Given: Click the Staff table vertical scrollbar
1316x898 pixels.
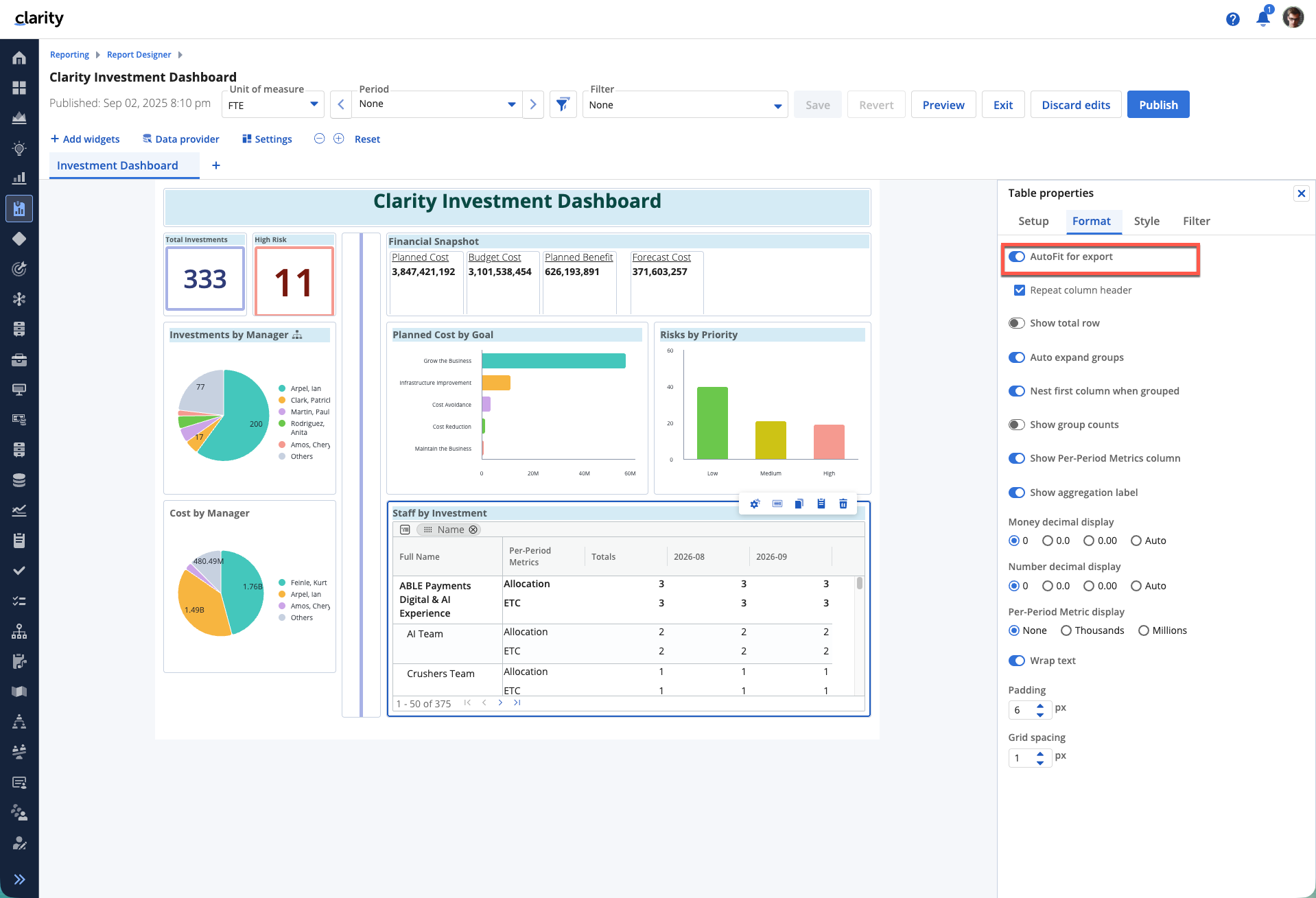Looking at the screenshot, I should coord(859,583).
